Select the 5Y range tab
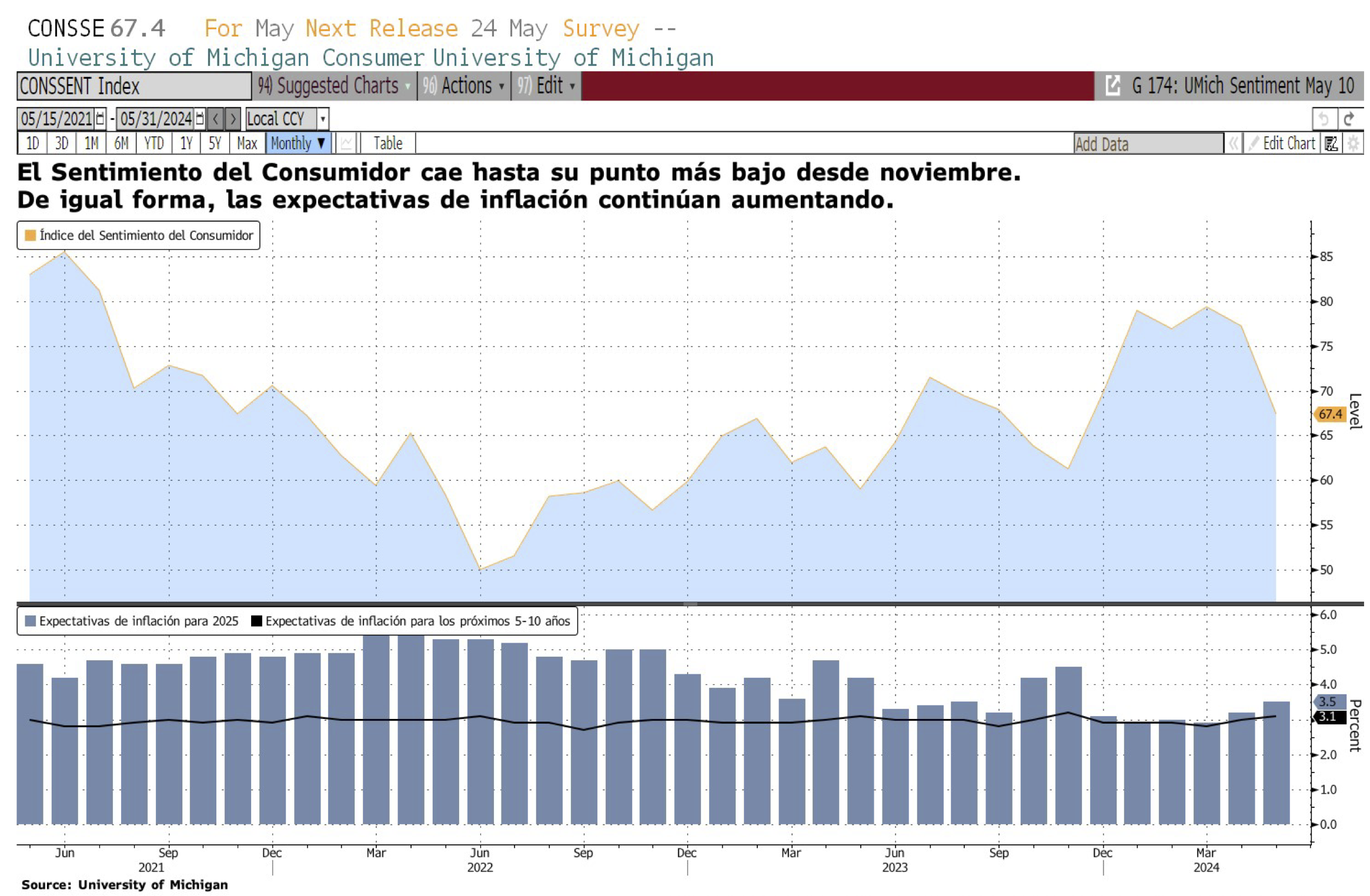This screenshot has width=1370, height=896. (x=215, y=143)
